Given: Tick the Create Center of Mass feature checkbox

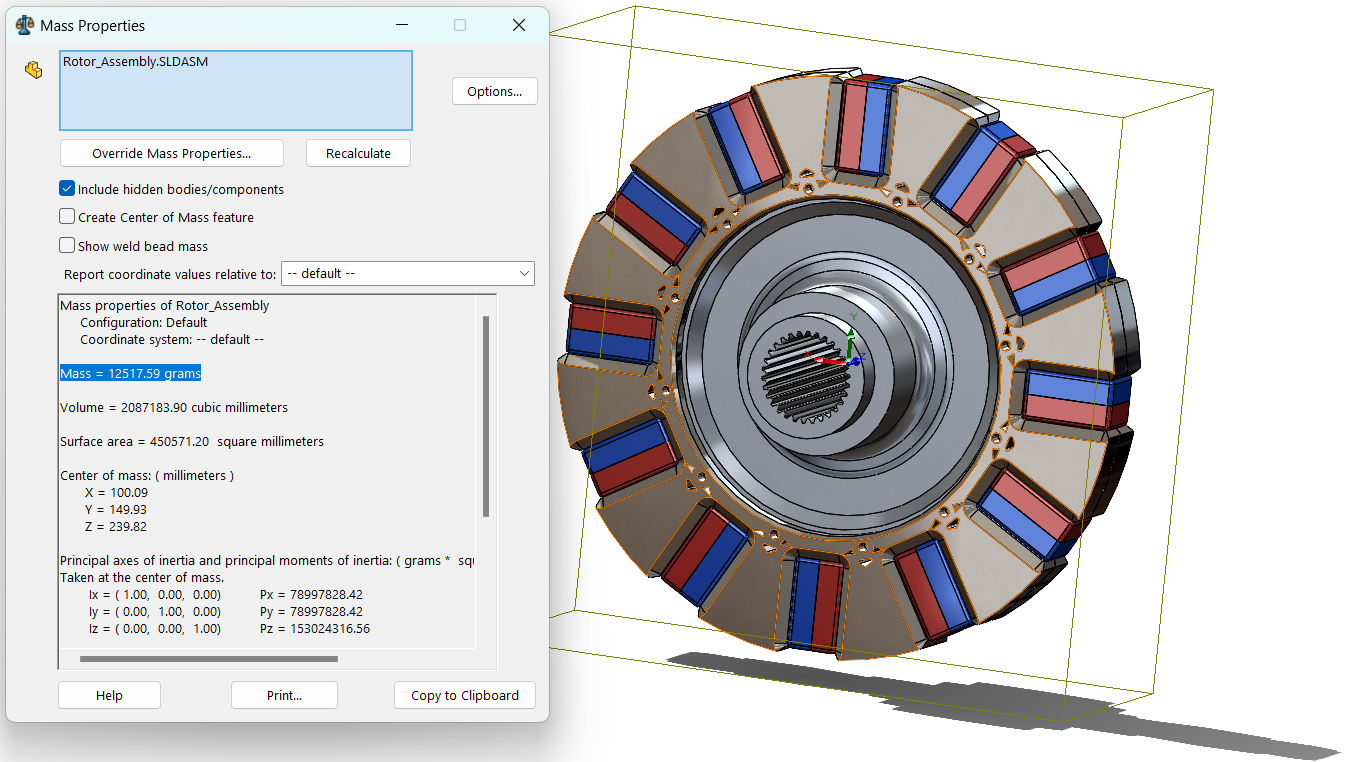Looking at the screenshot, I should point(67,217).
